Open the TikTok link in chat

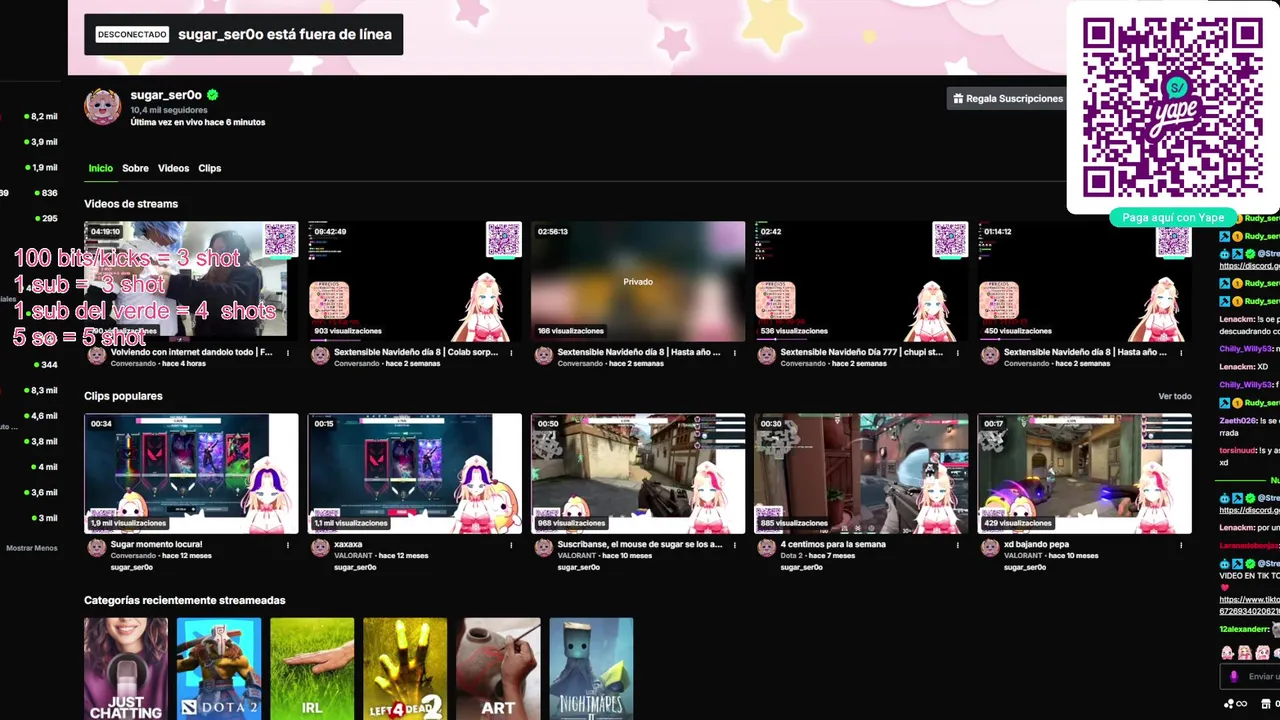pyautogui.click(x=1249, y=605)
